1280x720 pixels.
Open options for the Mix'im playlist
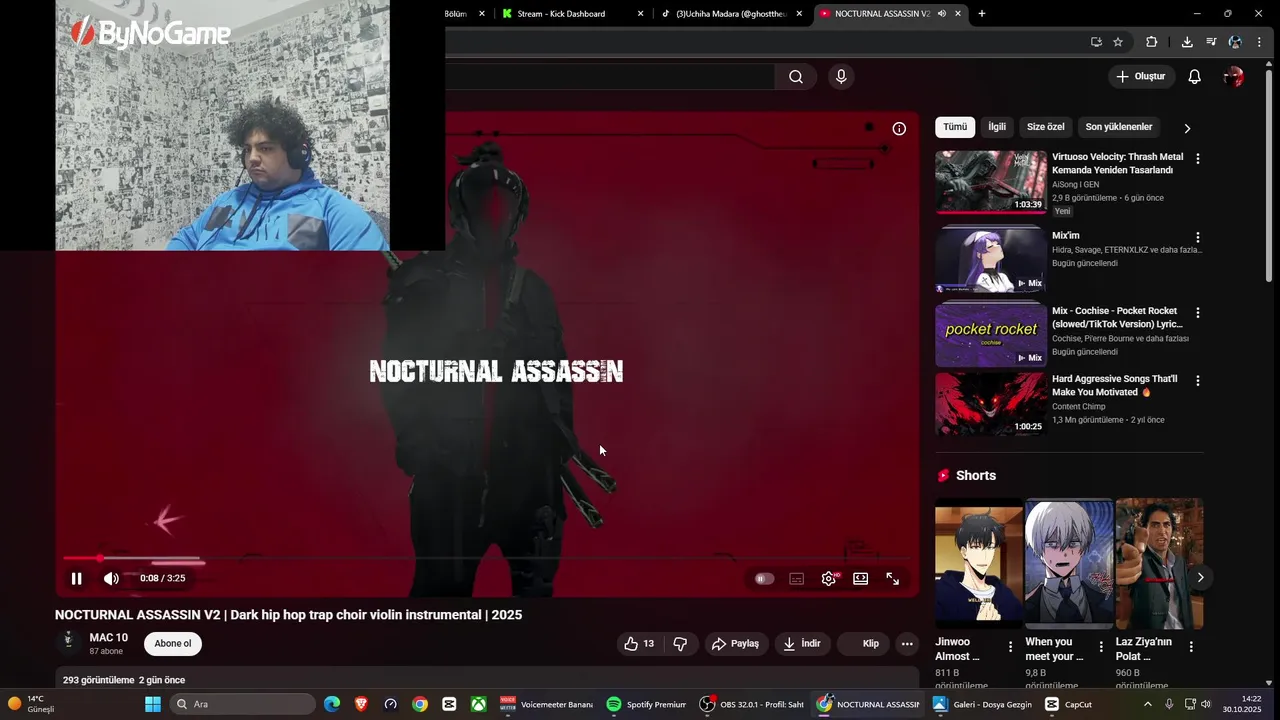[x=1197, y=238]
